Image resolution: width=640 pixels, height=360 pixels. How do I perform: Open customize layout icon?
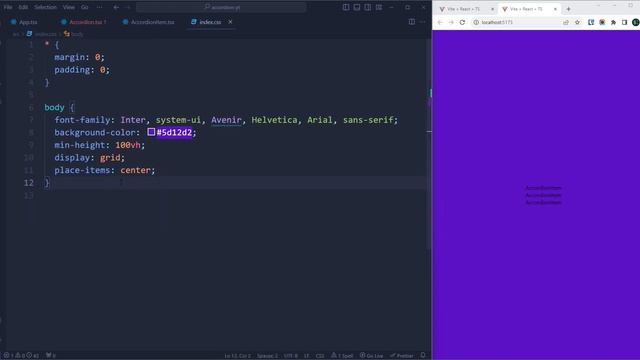[379, 7]
